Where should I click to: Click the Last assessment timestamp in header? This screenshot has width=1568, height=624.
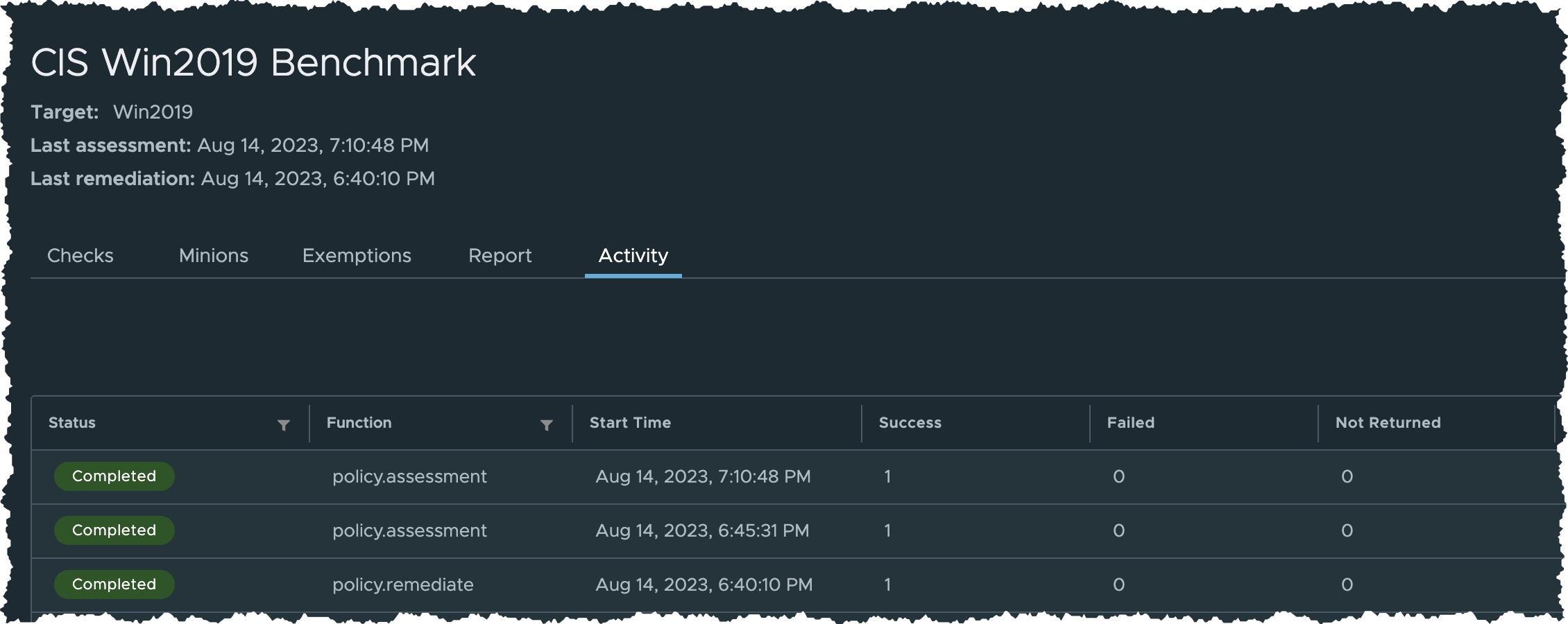pyautogui.click(x=313, y=146)
